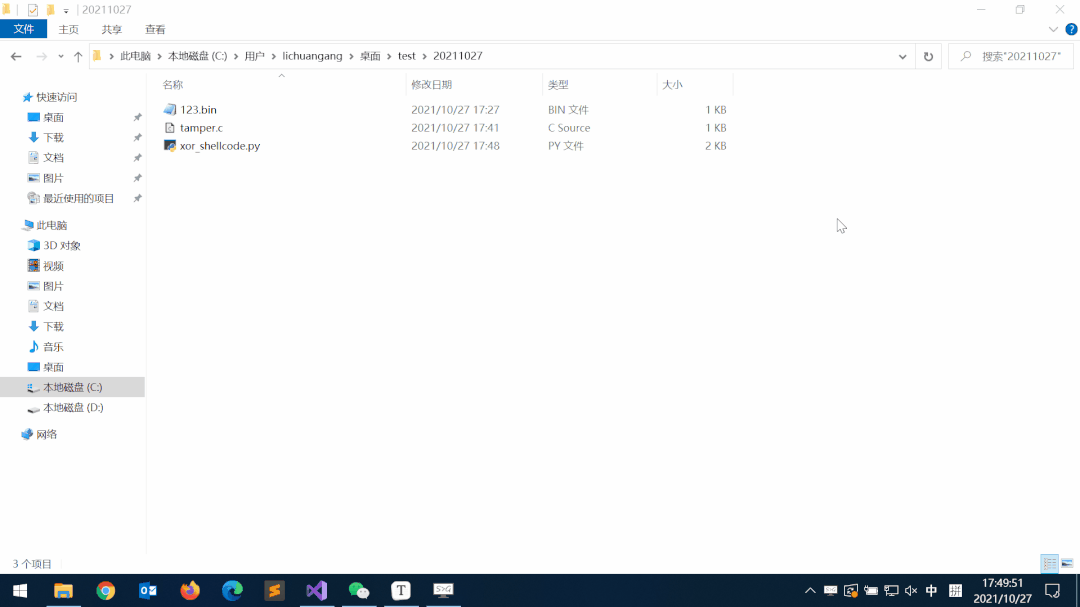This screenshot has height=607, width=1080.
Task: Click the search 20211027 box
Action: [1010, 56]
